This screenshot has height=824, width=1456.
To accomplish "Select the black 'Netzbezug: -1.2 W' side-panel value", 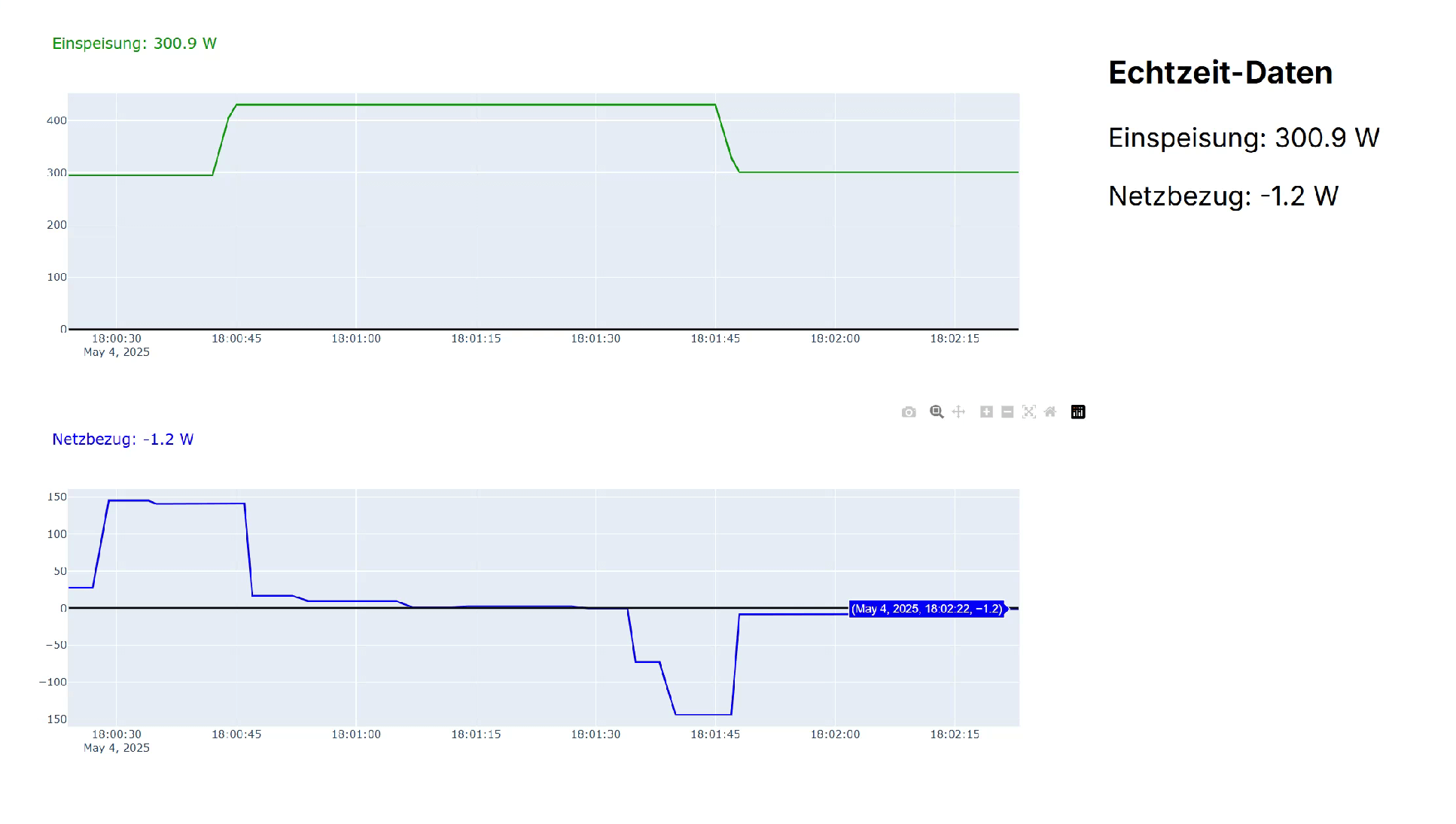I will click(x=1223, y=196).
